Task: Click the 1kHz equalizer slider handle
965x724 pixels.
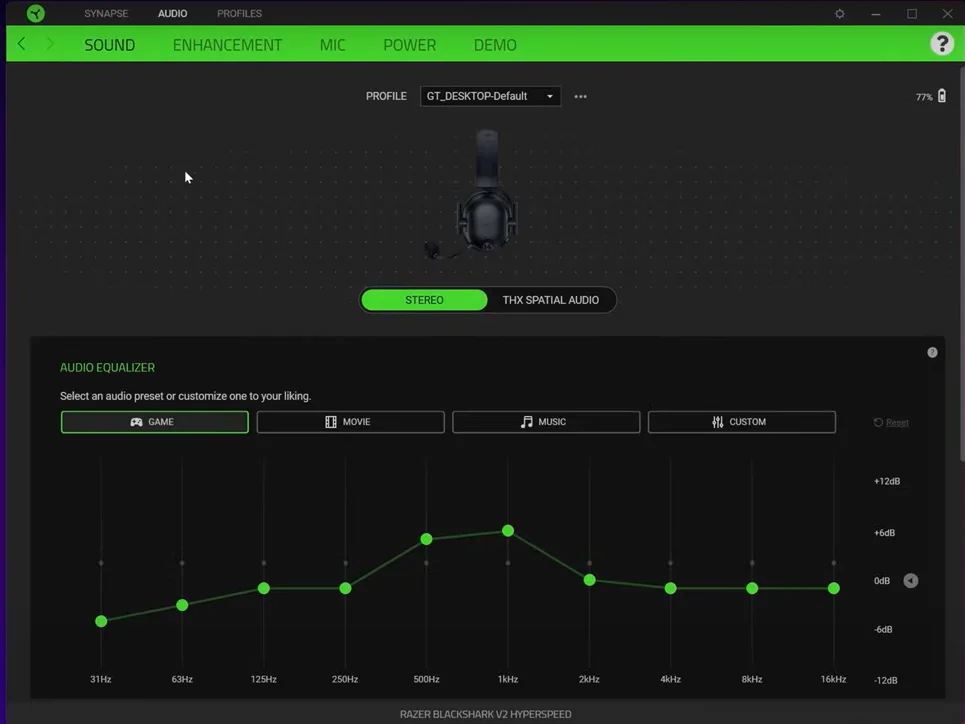Action: 508,531
